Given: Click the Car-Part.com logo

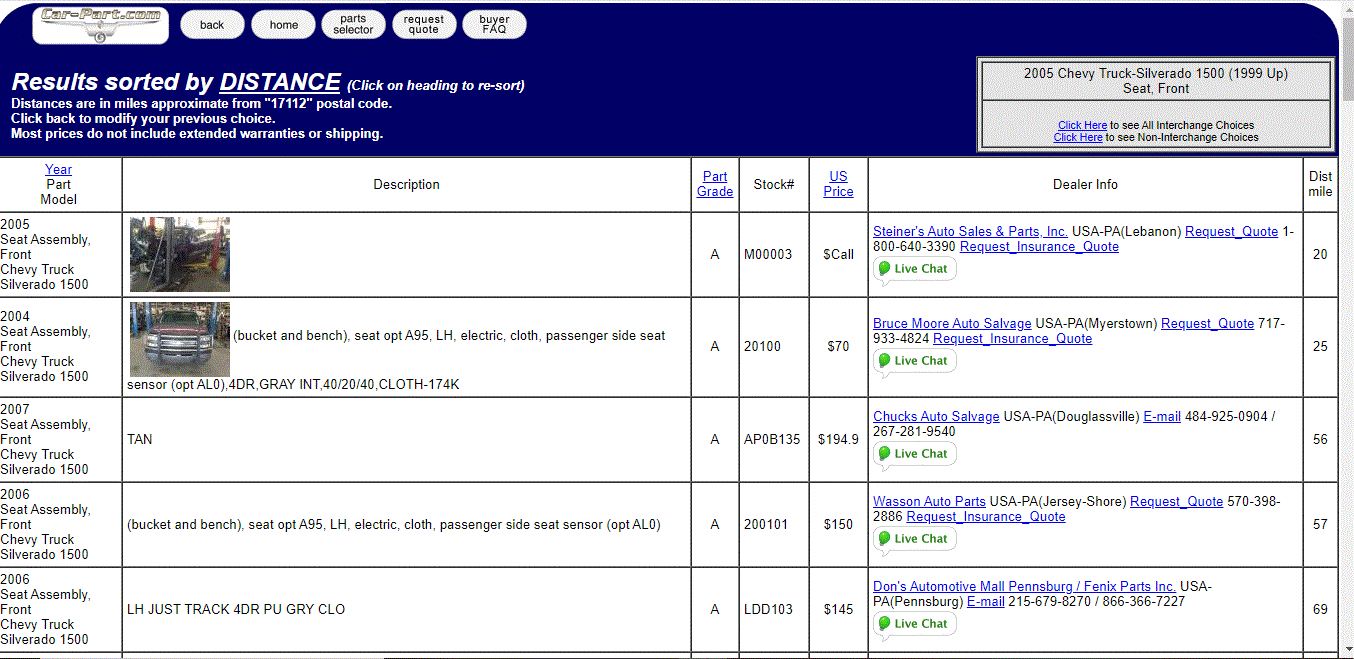Looking at the screenshot, I should pos(100,25).
